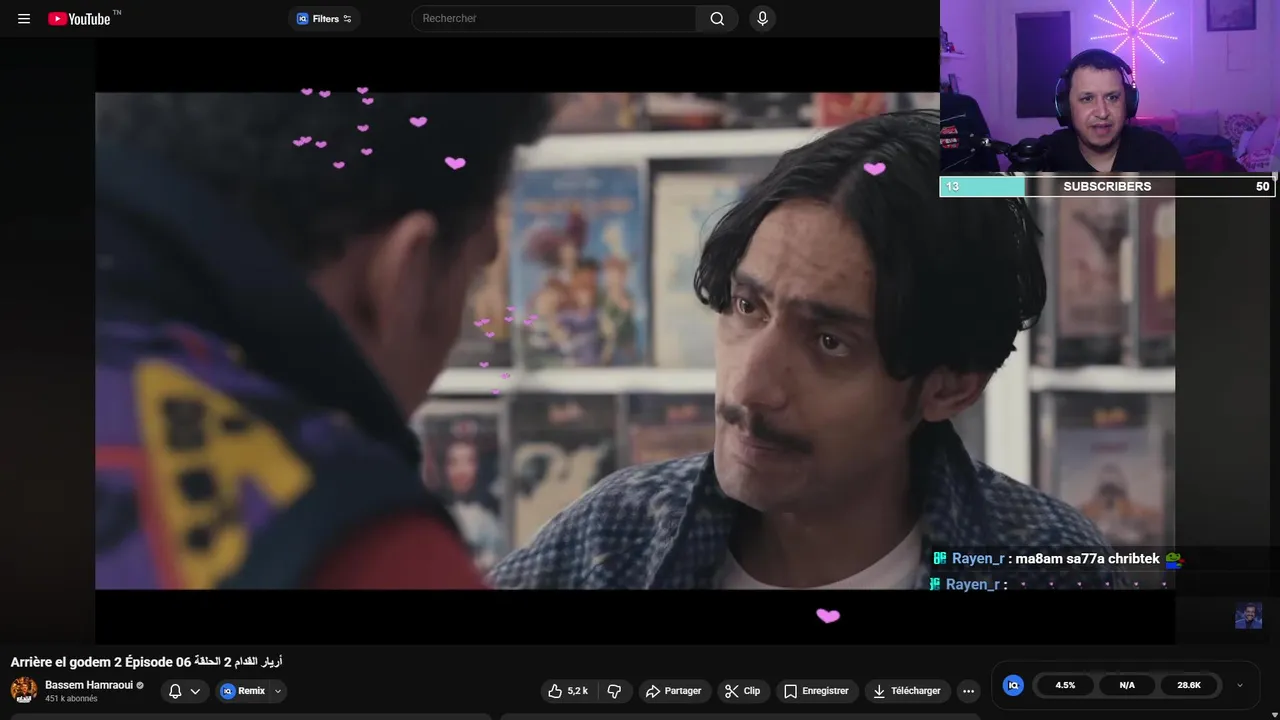Open the Bassem Hamraoui channel name link
This screenshot has height=720, width=1280.
(90, 685)
